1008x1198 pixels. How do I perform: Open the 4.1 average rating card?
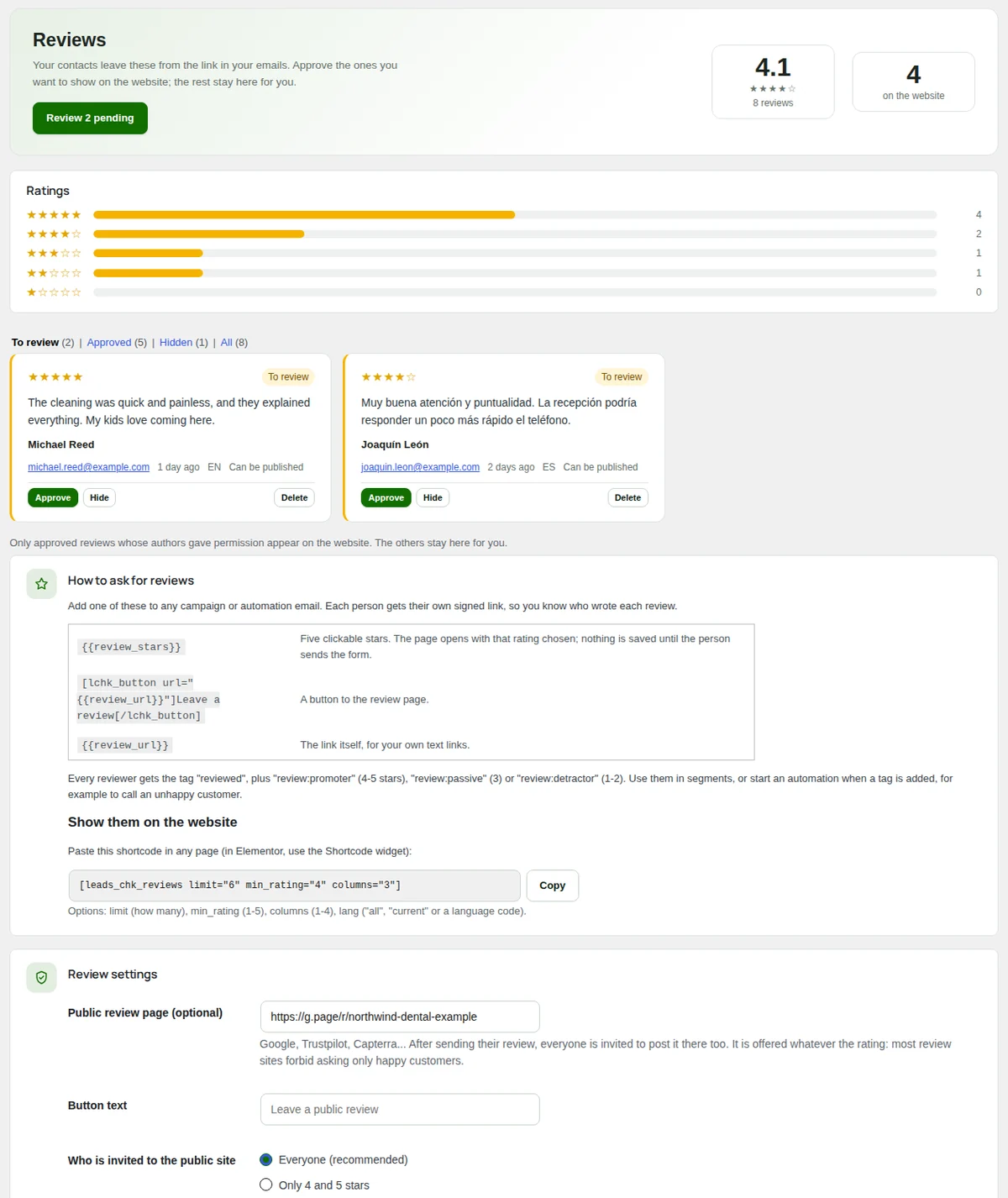pyautogui.click(x=773, y=81)
